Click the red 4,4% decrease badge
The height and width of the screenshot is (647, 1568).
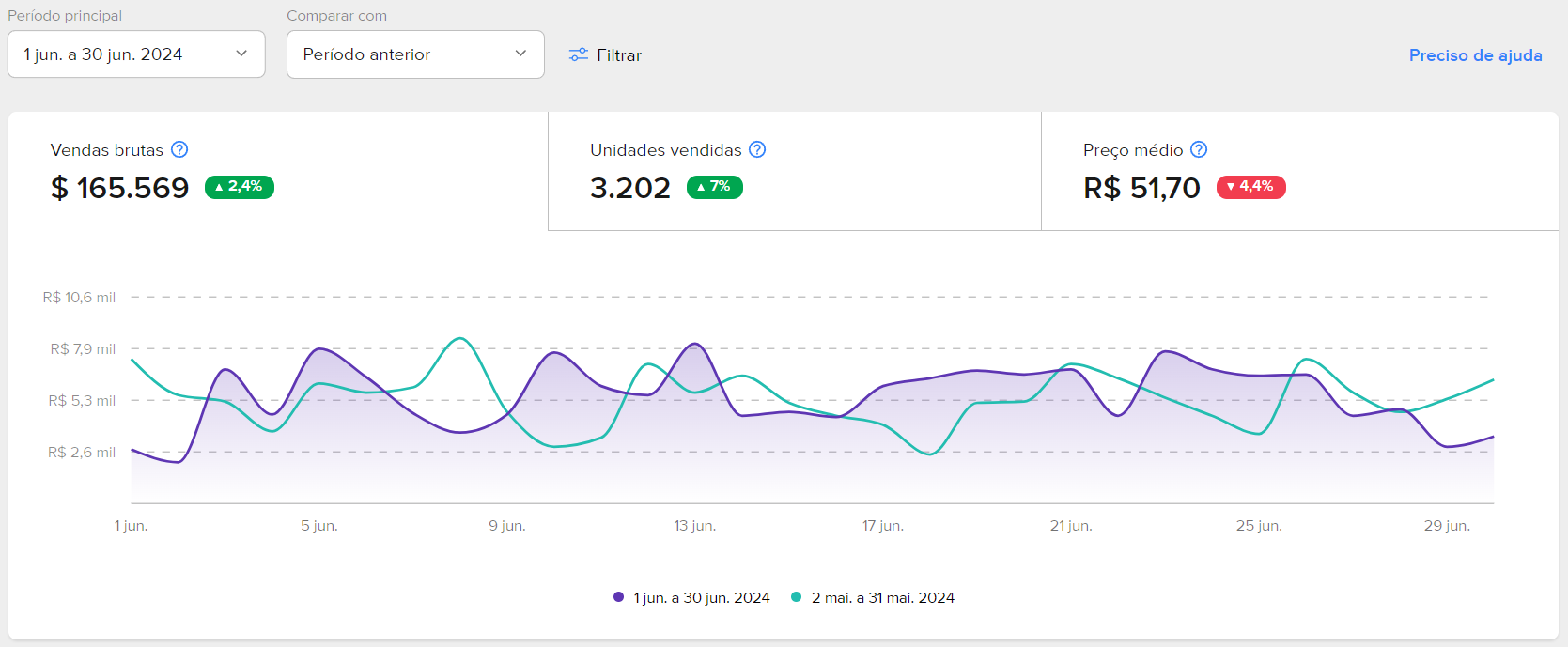tap(1251, 187)
